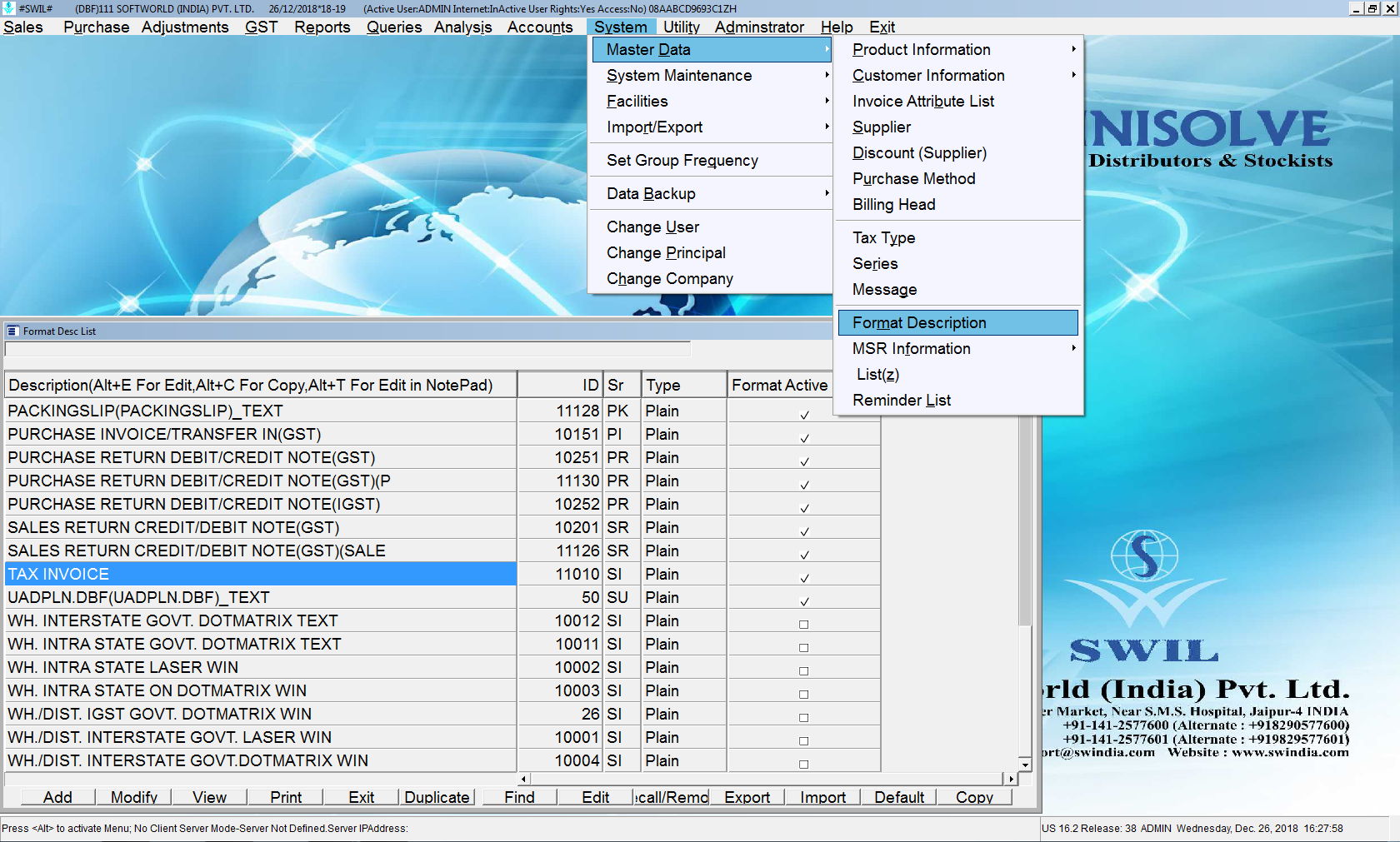Select Format Description menu entry
Image resolution: width=1400 pixels, height=842 pixels.
(958, 323)
